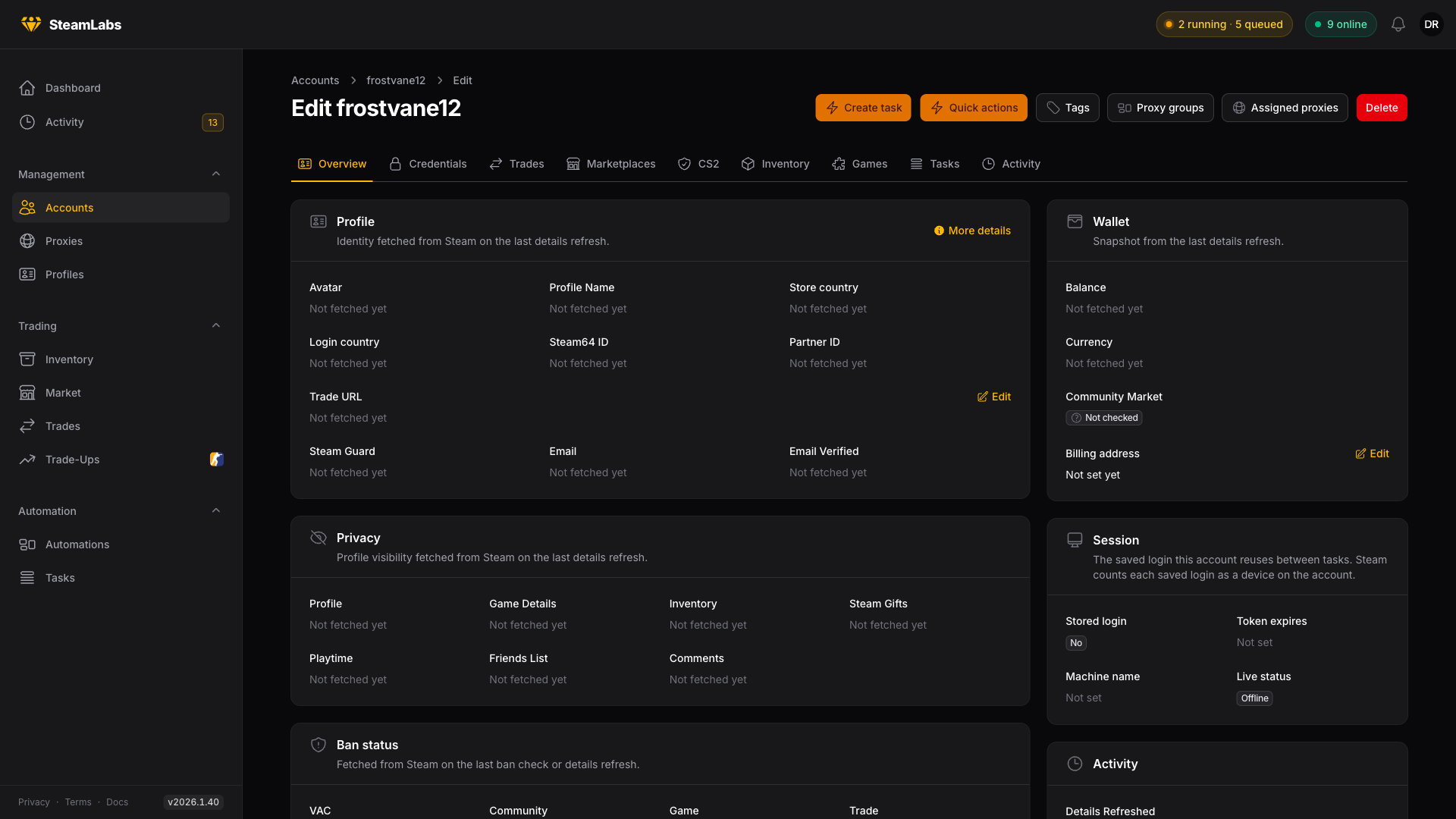Viewport: 1456px width, 819px height.
Task: Open the Privacy footer link
Action: coord(34,802)
